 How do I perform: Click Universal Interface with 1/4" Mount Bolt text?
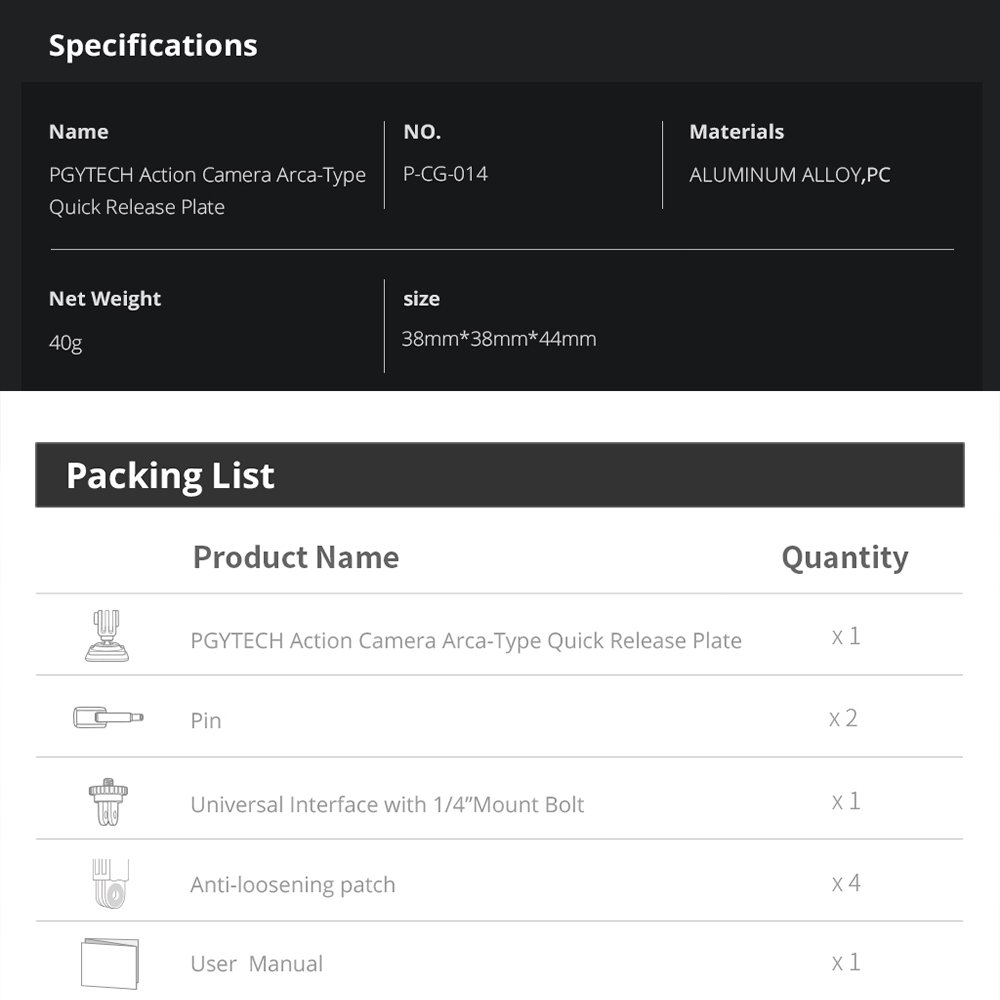[387, 805]
